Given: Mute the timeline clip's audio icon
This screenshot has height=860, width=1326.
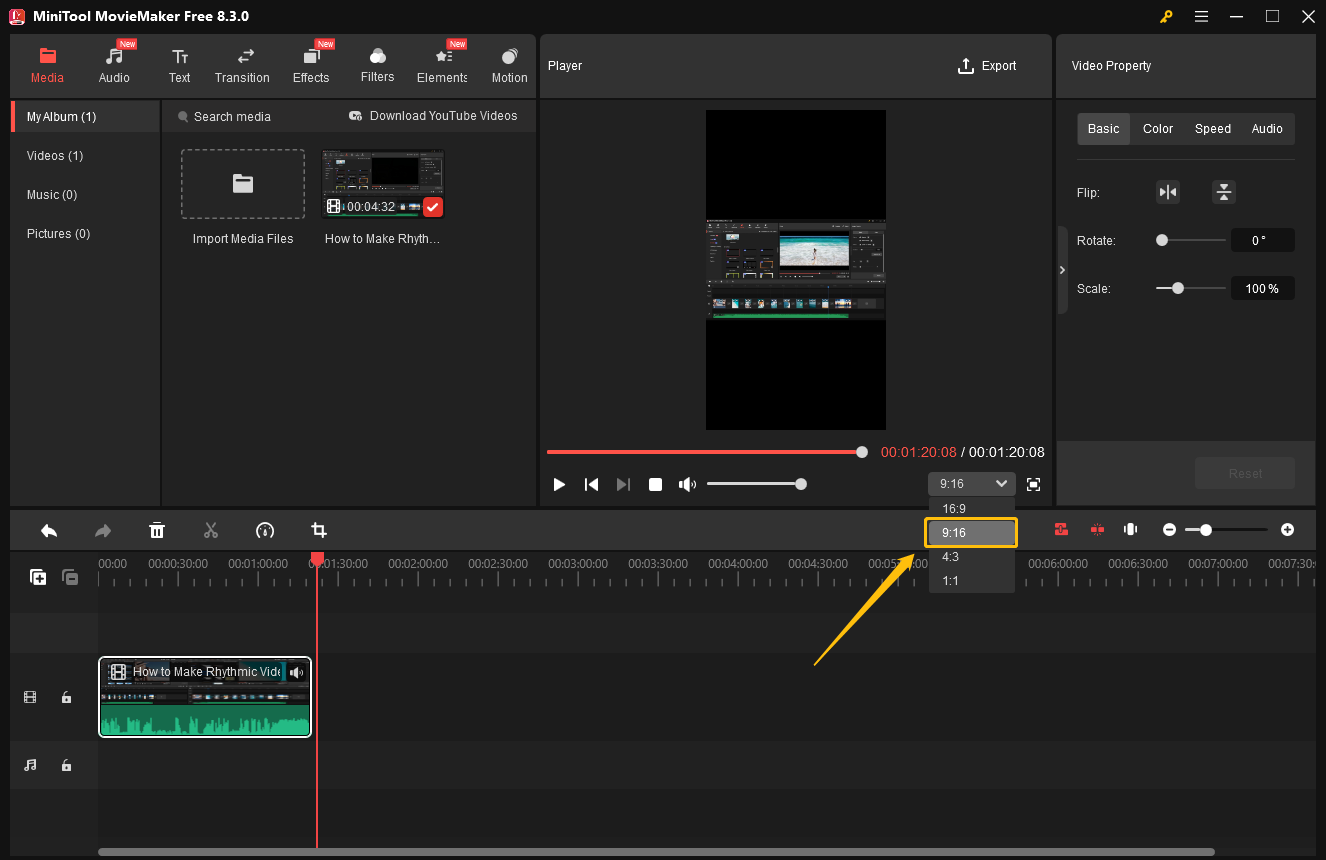Looking at the screenshot, I should click(296, 673).
